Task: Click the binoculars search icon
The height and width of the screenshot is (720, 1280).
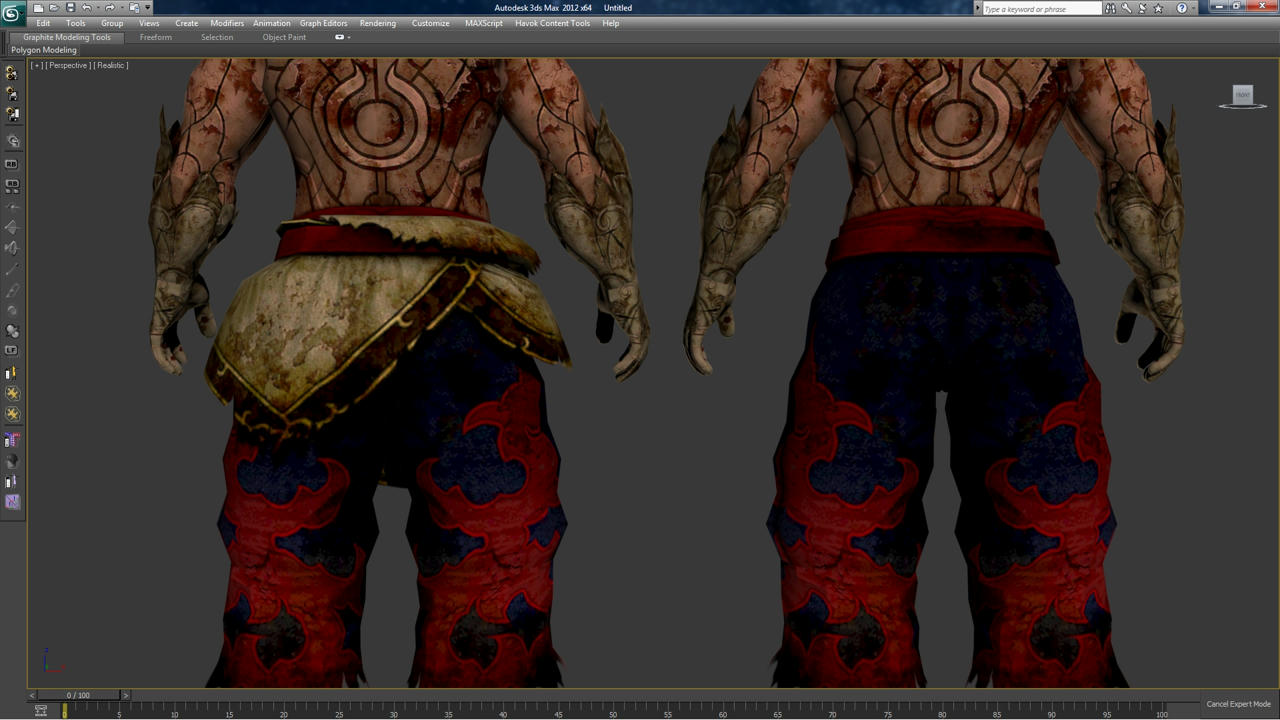Action: (1110, 8)
